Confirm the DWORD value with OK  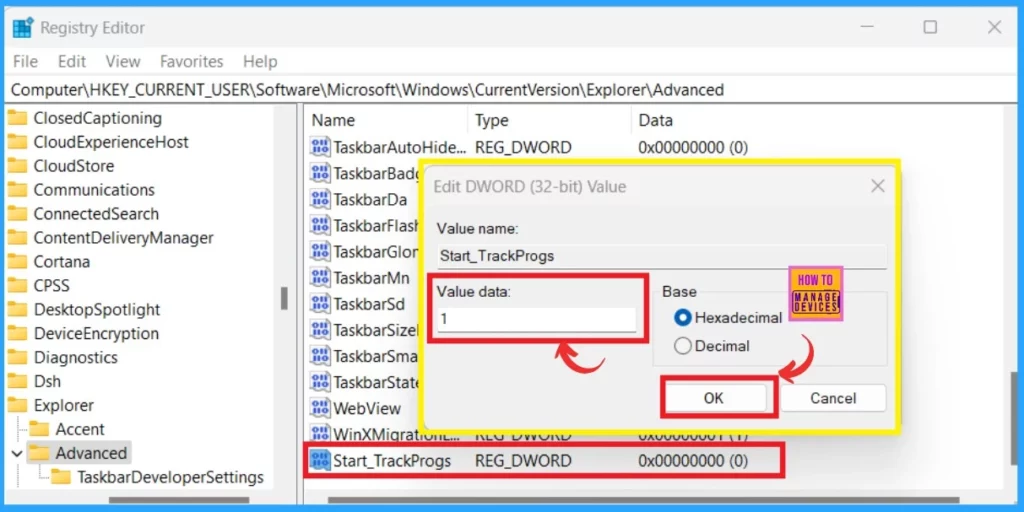714,398
